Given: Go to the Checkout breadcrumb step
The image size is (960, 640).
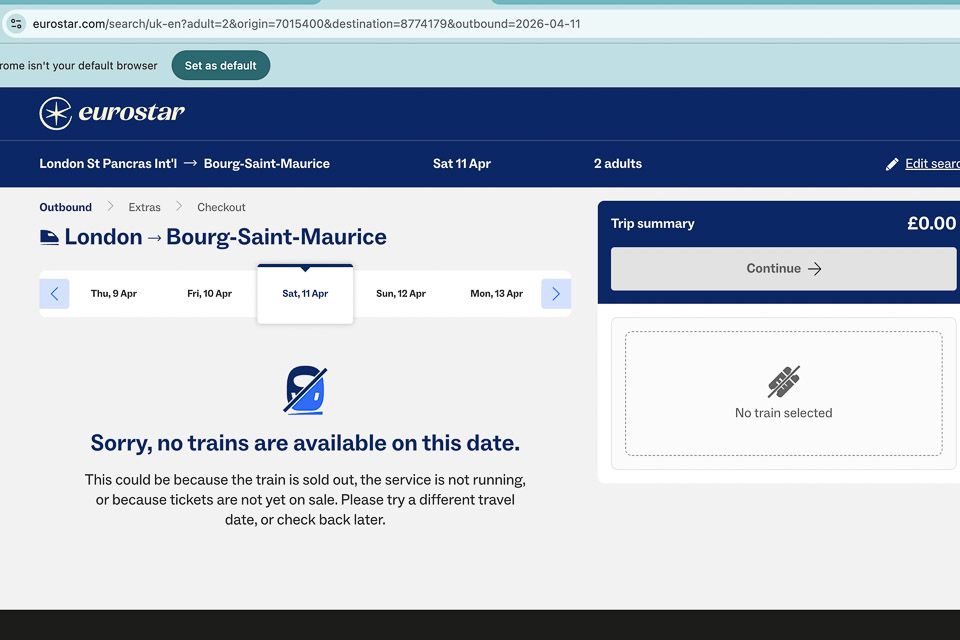Looking at the screenshot, I should [221, 207].
